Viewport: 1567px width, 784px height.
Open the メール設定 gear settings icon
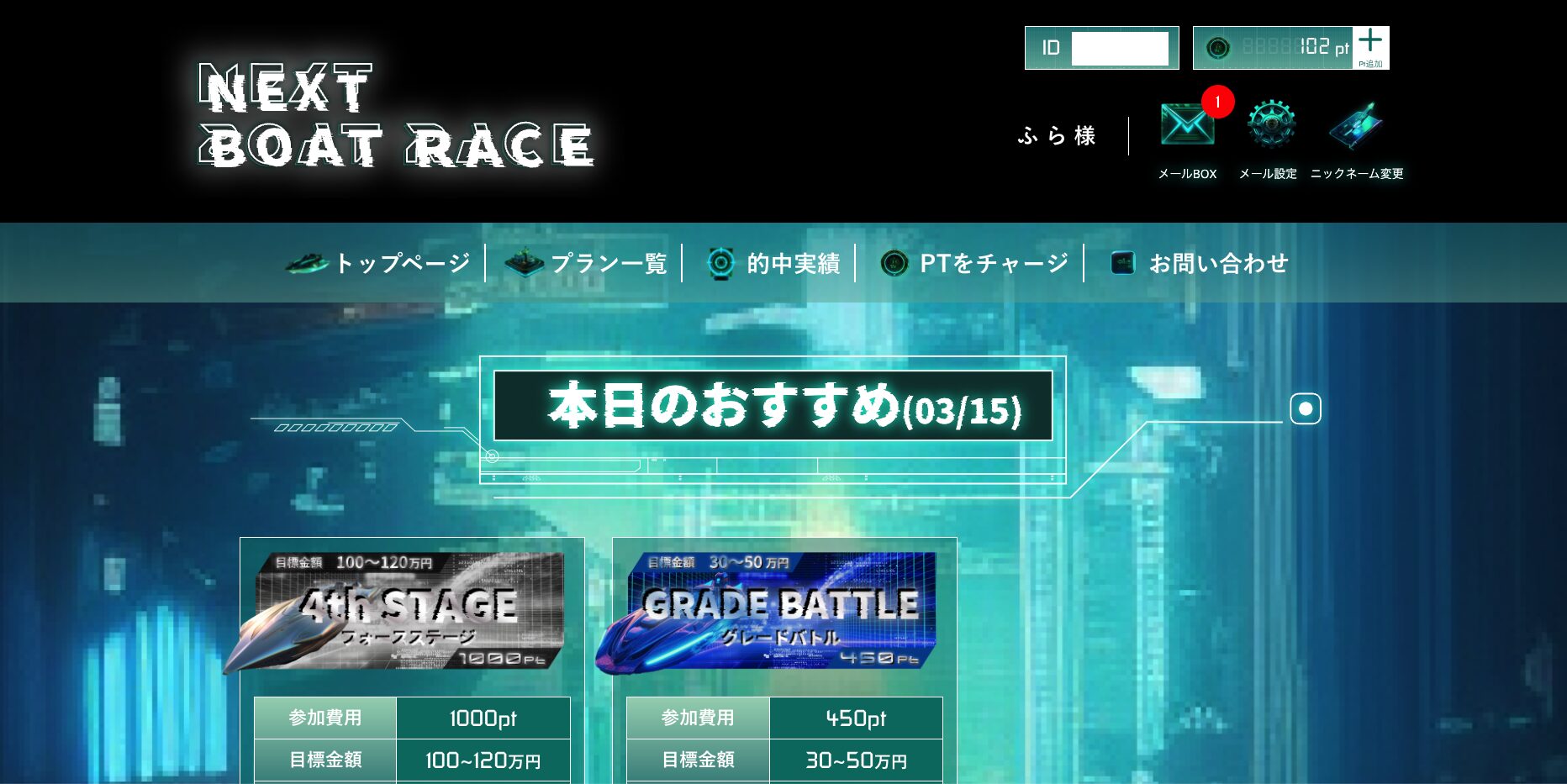(1271, 124)
